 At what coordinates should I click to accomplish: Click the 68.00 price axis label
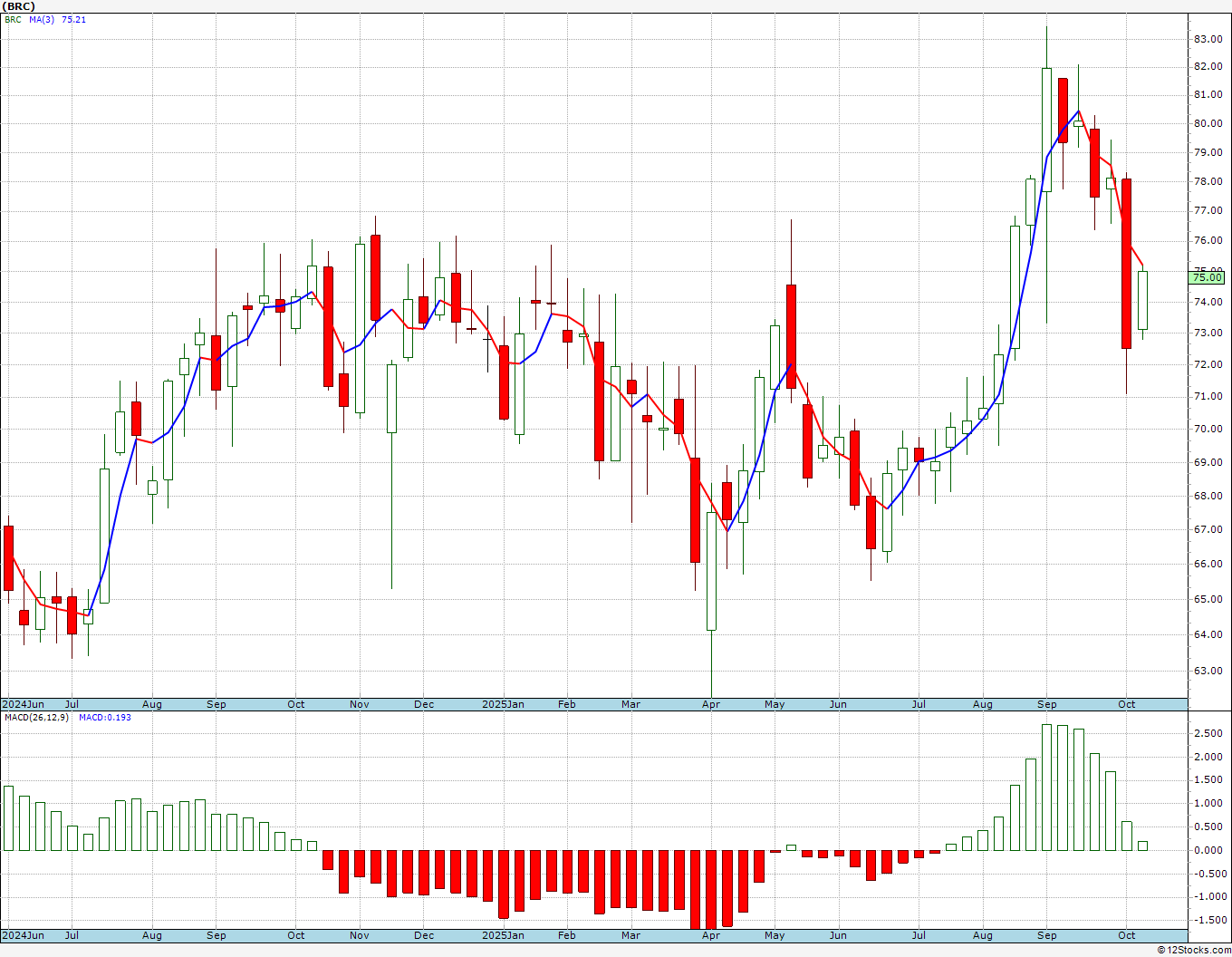1208,497
